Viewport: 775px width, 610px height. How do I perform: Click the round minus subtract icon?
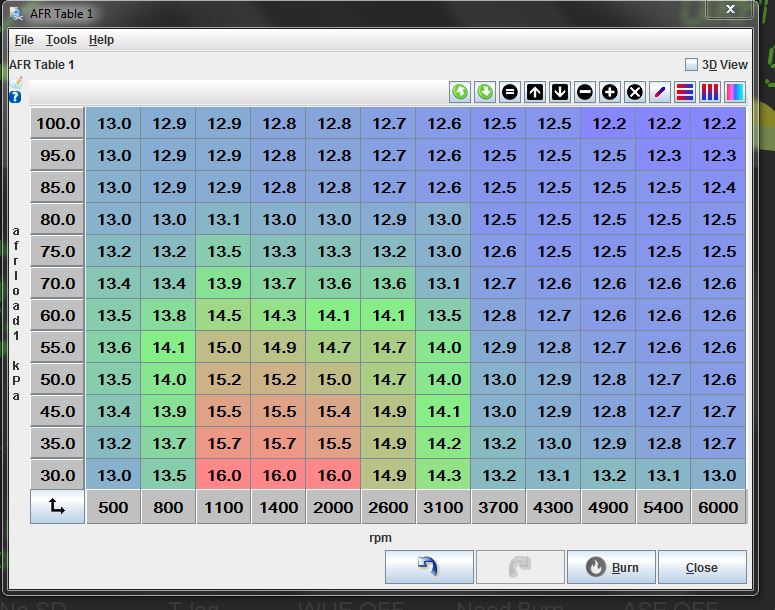coord(585,92)
